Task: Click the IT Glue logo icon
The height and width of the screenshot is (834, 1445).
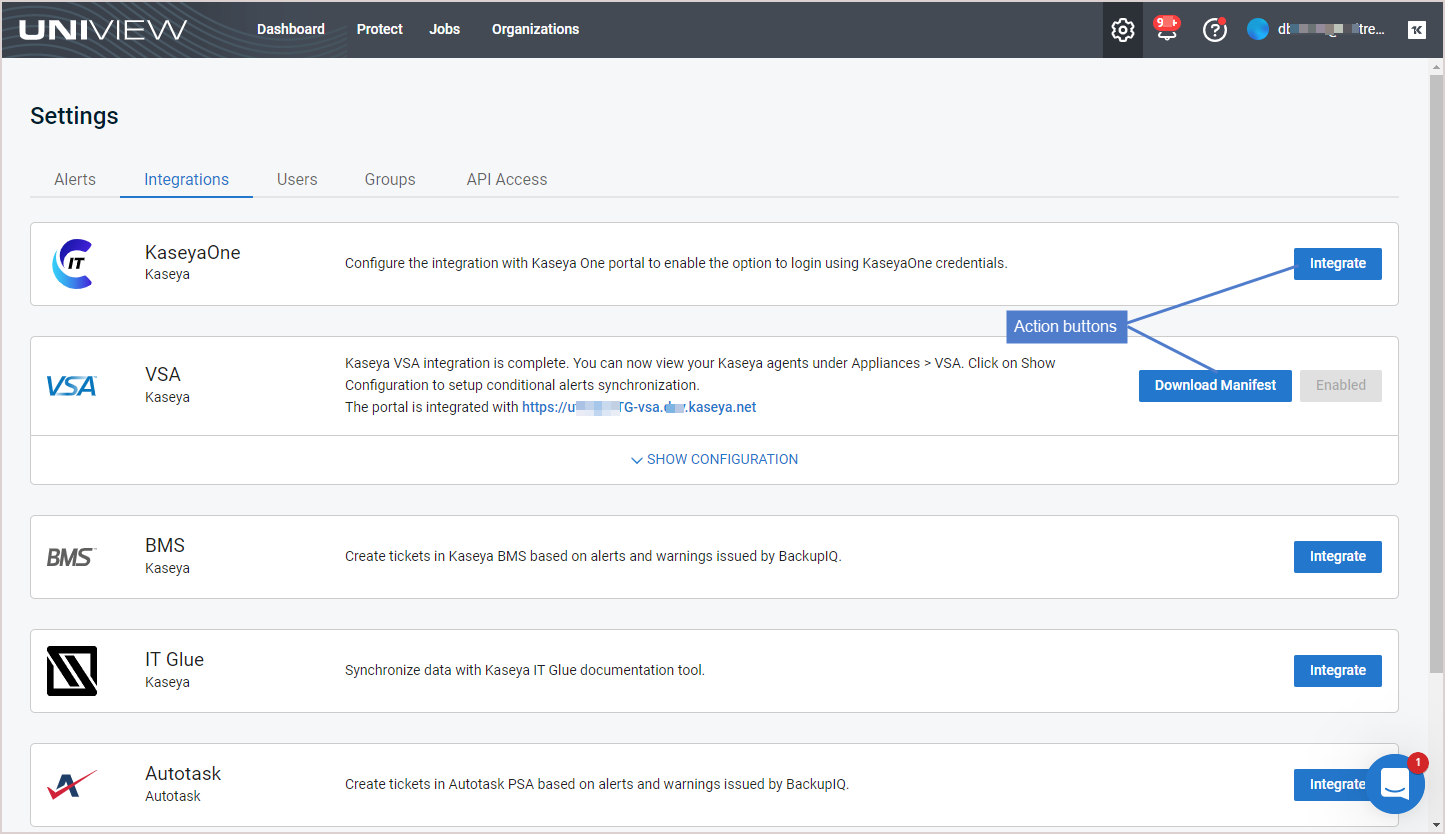Action: [72, 671]
